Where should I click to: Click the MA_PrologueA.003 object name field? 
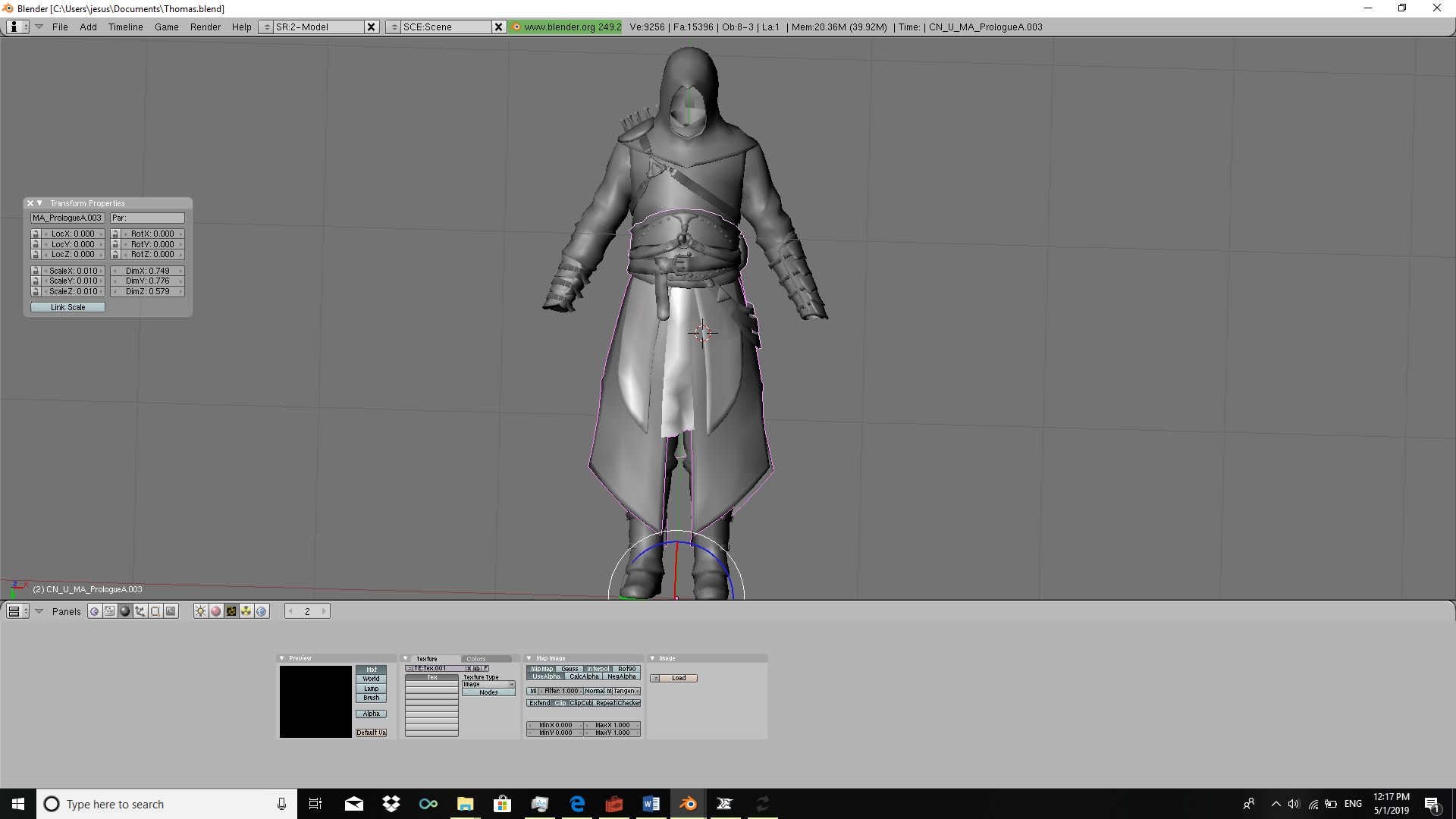click(x=67, y=218)
